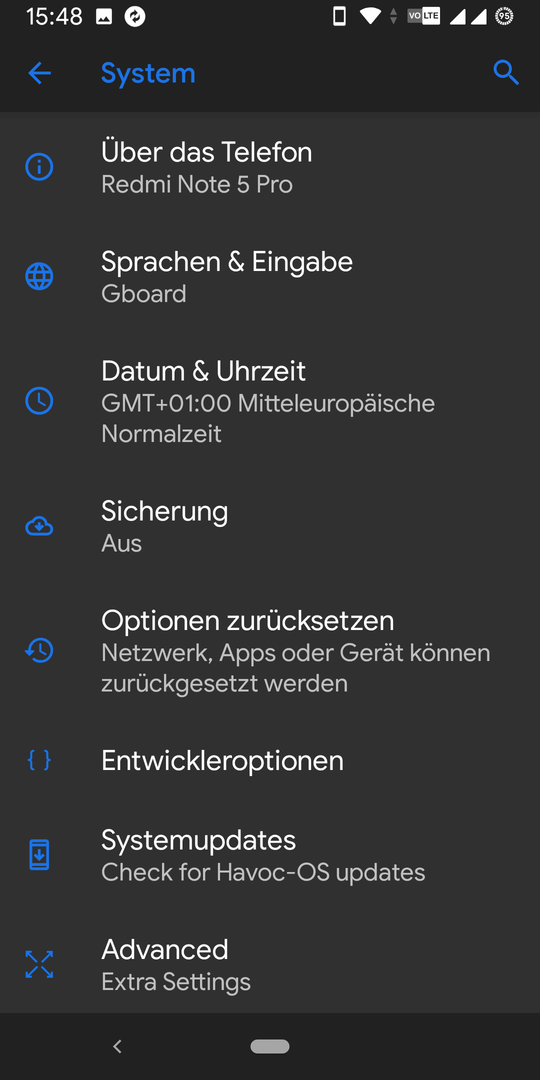
Task: Open Datum & Uhrzeit settings
Action: [x=270, y=402]
